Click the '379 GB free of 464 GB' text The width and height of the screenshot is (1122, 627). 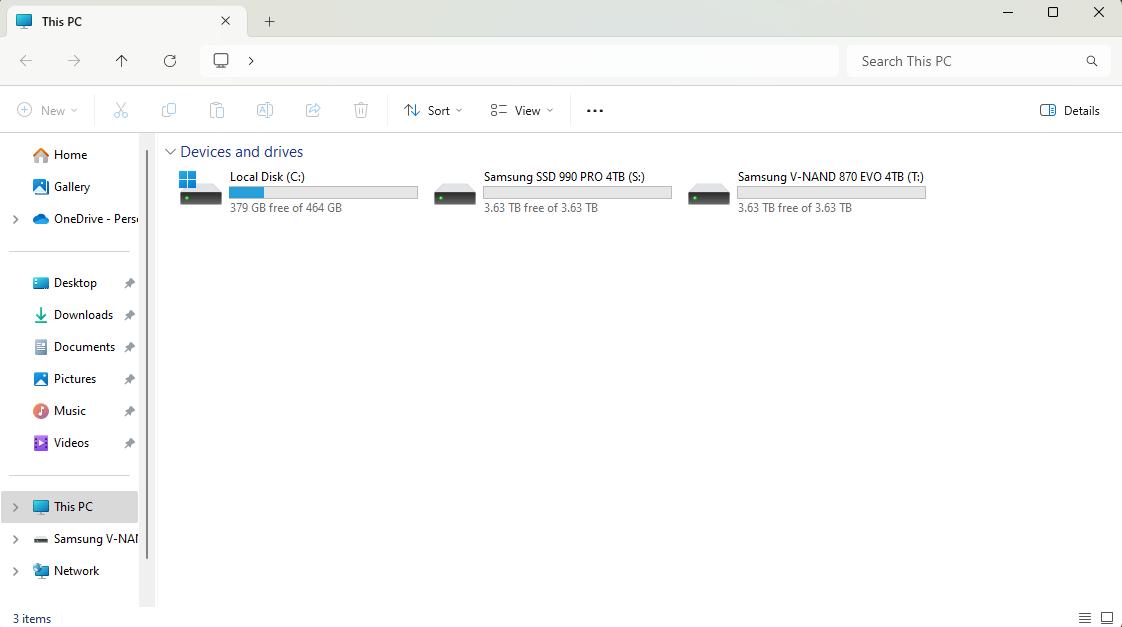286,208
